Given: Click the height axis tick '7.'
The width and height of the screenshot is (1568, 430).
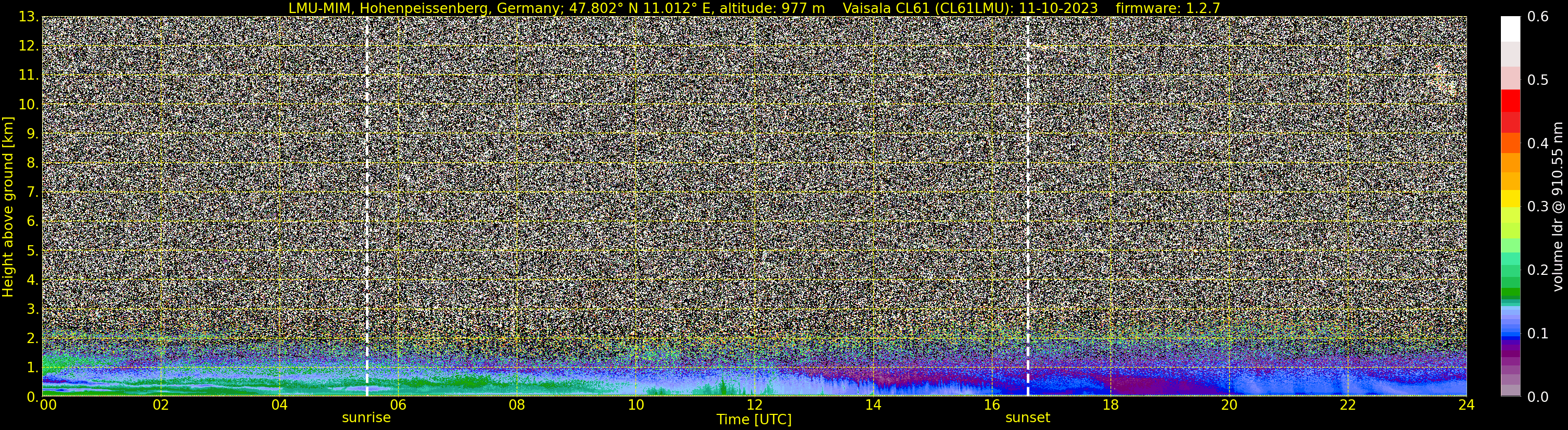Looking at the screenshot, I should click(x=32, y=192).
